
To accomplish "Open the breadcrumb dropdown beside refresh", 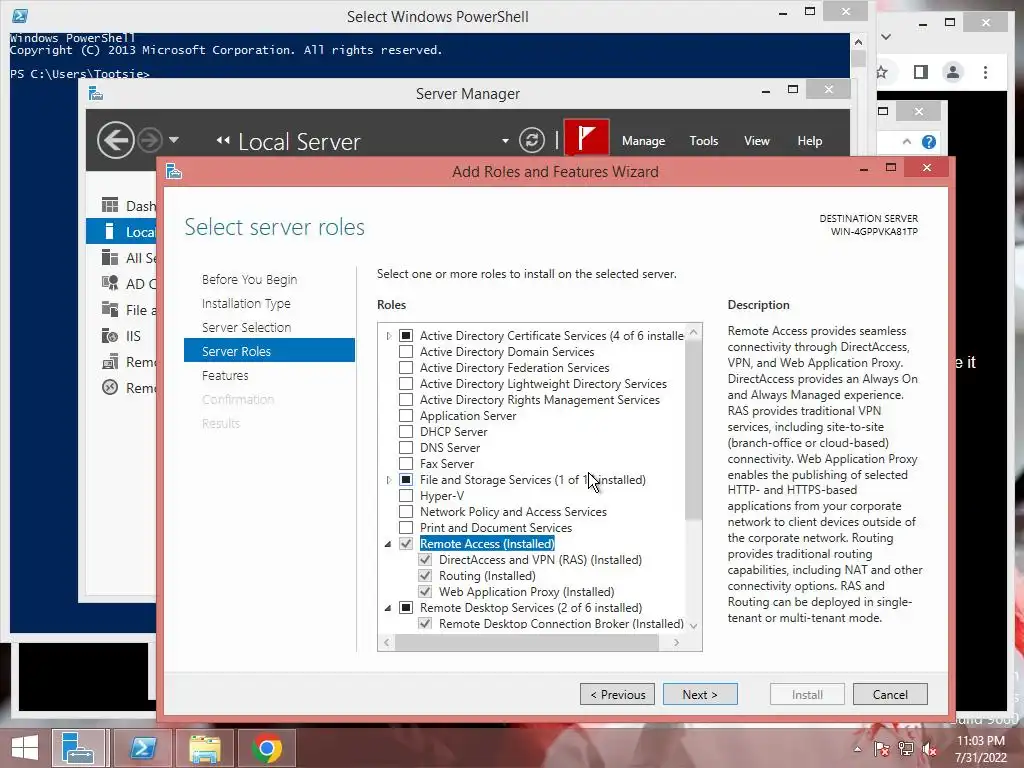I will (x=505, y=140).
